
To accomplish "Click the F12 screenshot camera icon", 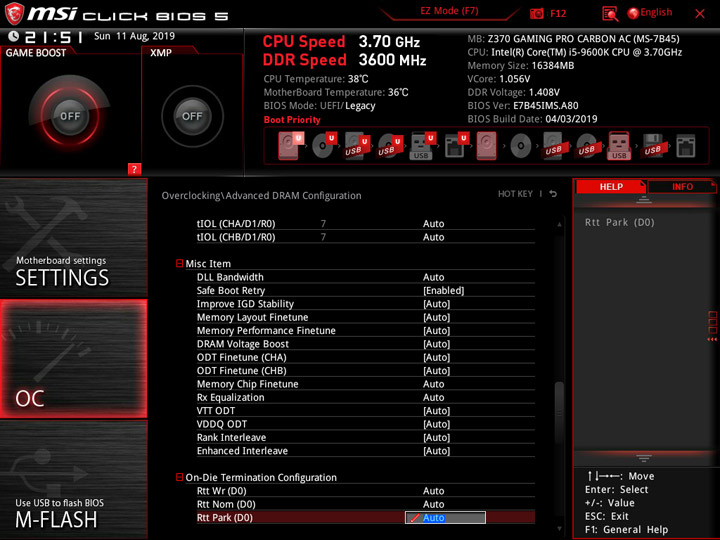I will pyautogui.click(x=536, y=13).
